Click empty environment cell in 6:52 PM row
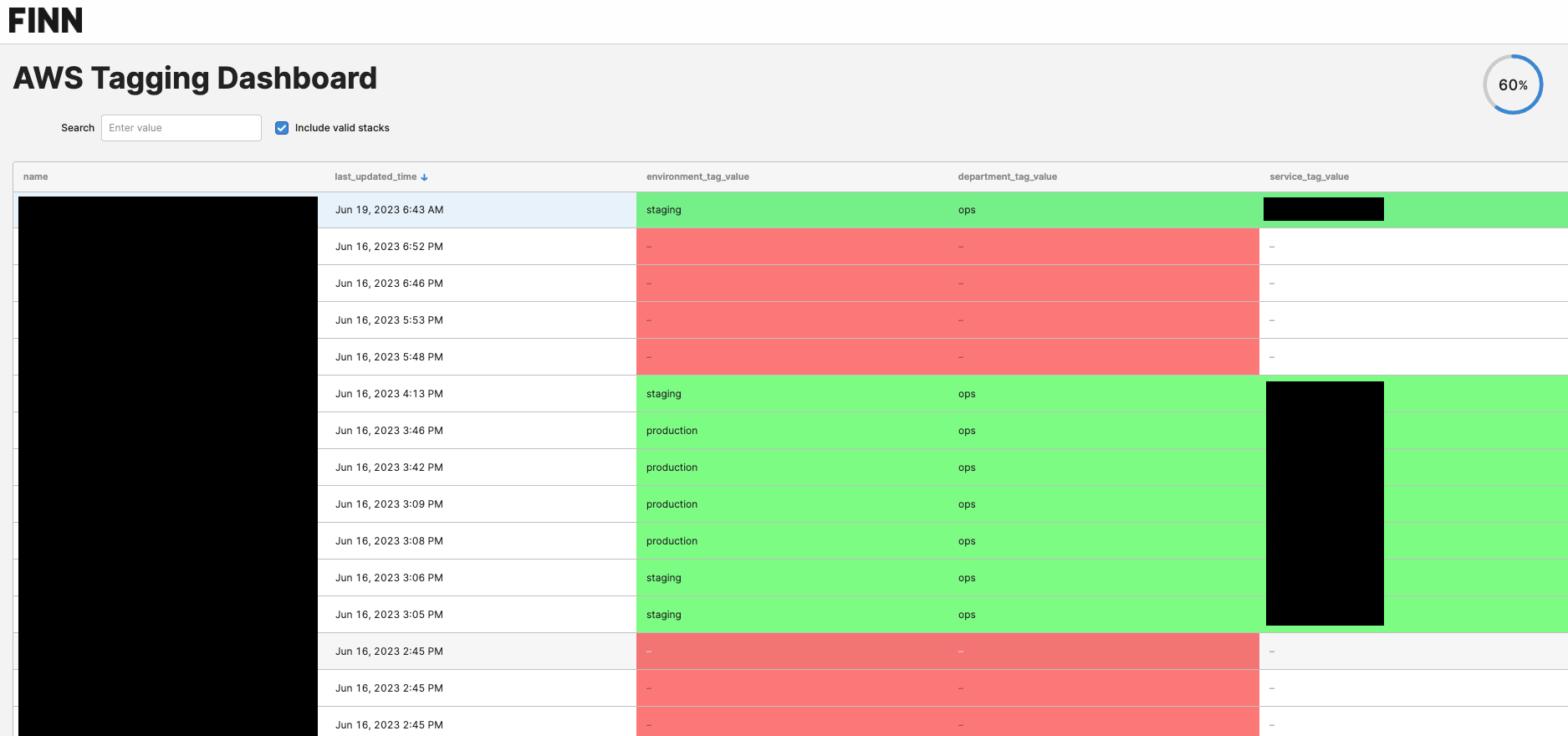Screen dimensions: 1568x736 coord(792,247)
